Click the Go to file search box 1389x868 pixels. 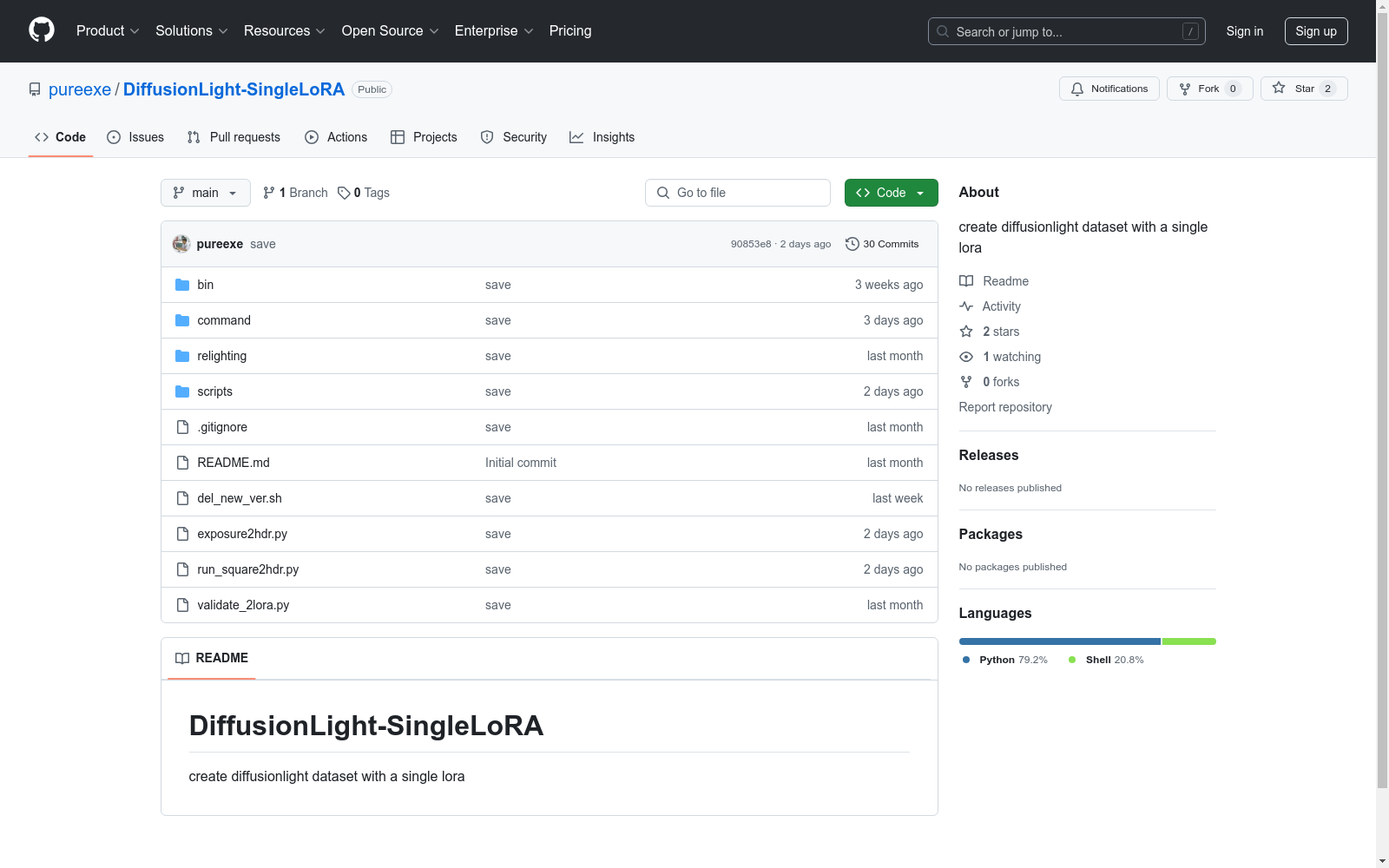click(x=738, y=193)
